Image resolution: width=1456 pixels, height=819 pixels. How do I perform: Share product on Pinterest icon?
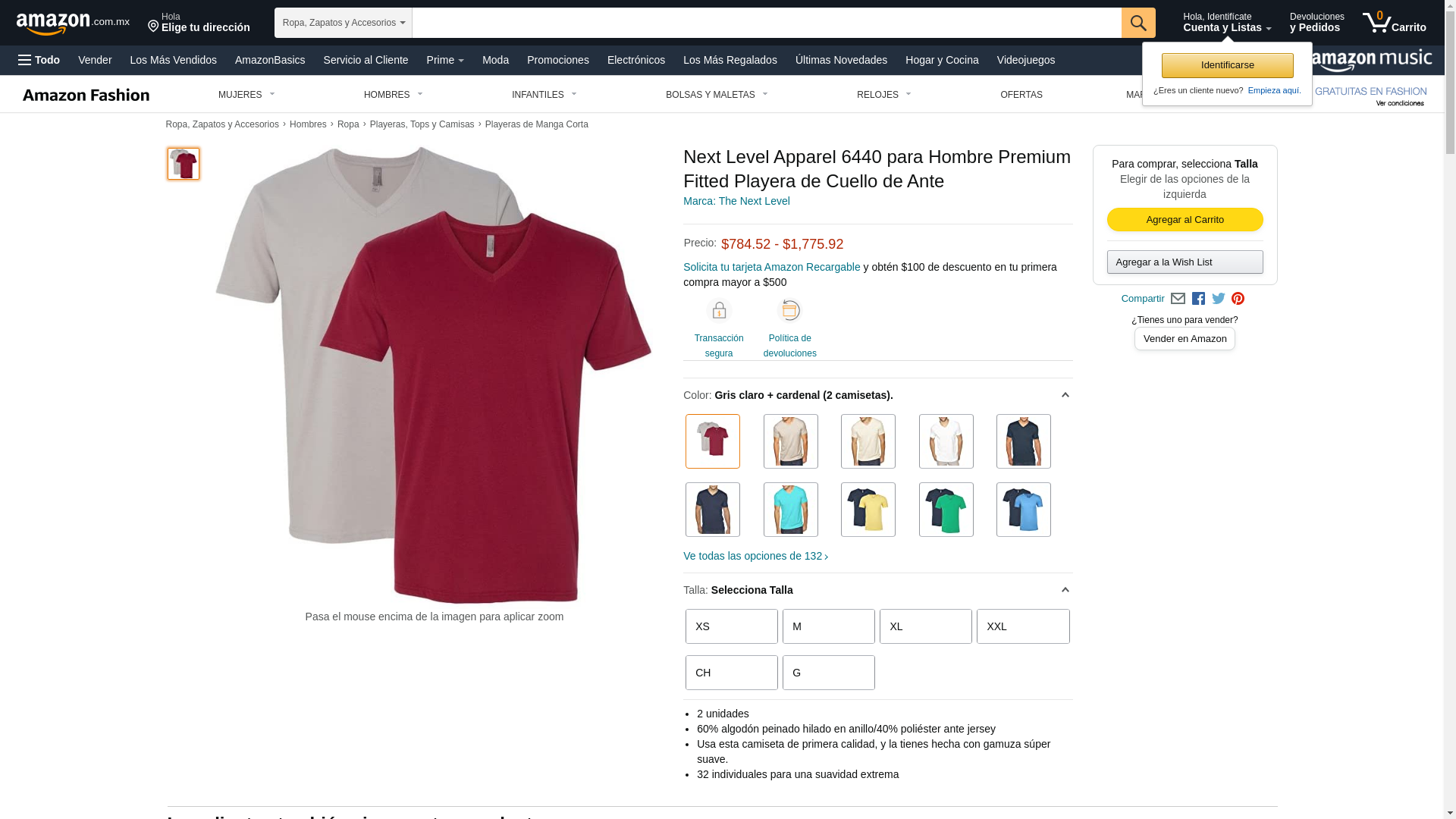1238,299
